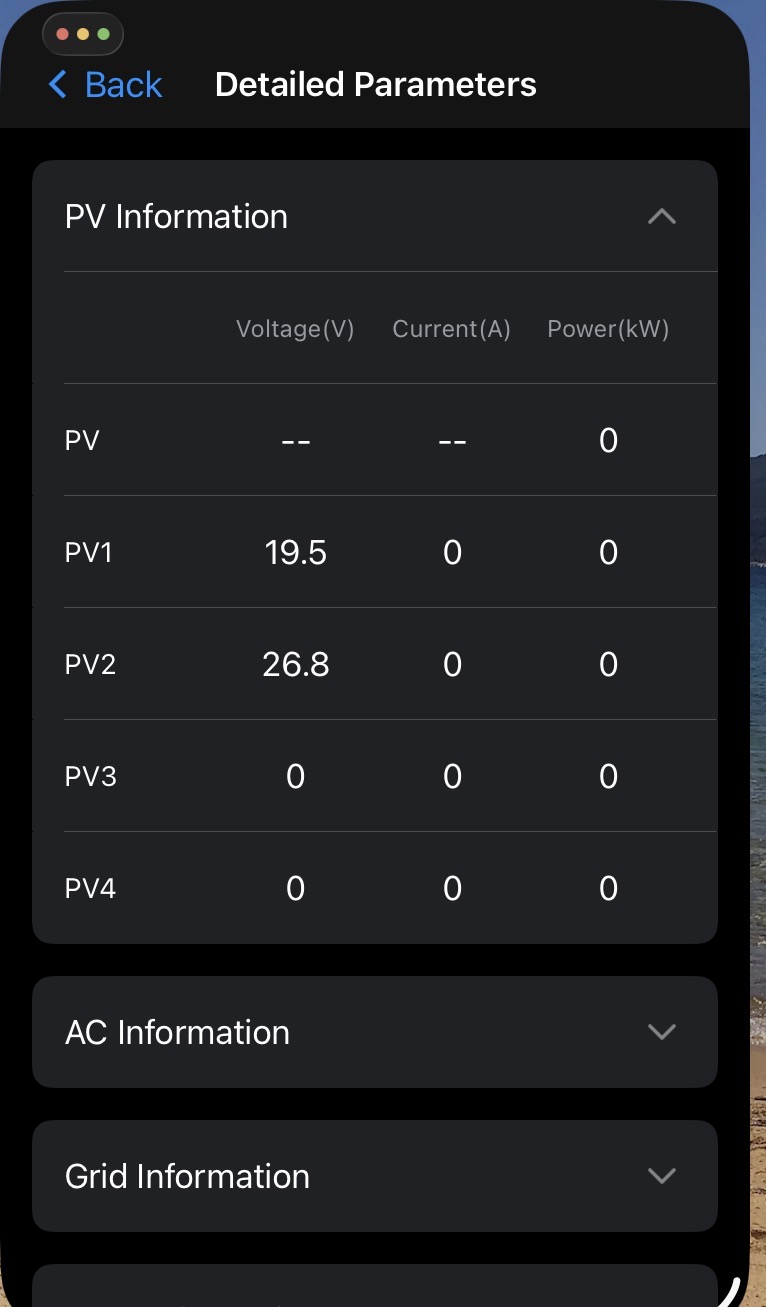The width and height of the screenshot is (766, 1307).
Task: Click the AC Information header label
Action: click(177, 1032)
